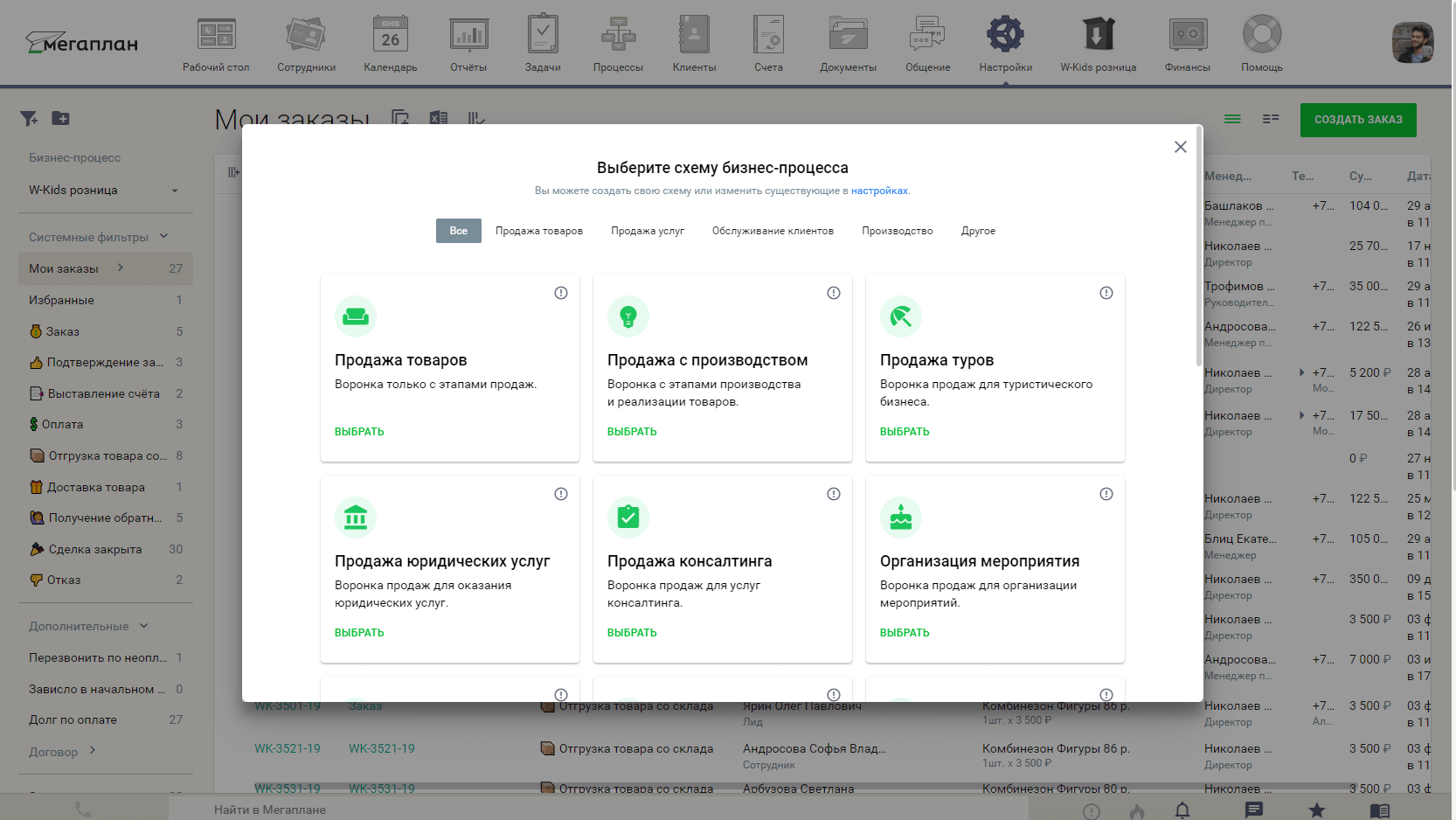Open the Сотрудники section
The image size is (1456, 820).
click(x=306, y=44)
